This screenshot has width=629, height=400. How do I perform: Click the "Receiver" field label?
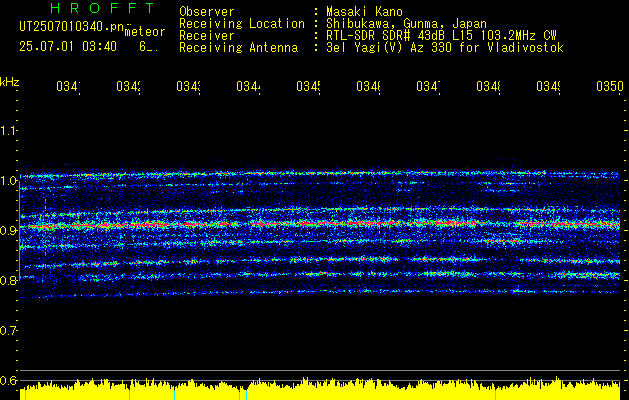pyautogui.click(x=207, y=36)
